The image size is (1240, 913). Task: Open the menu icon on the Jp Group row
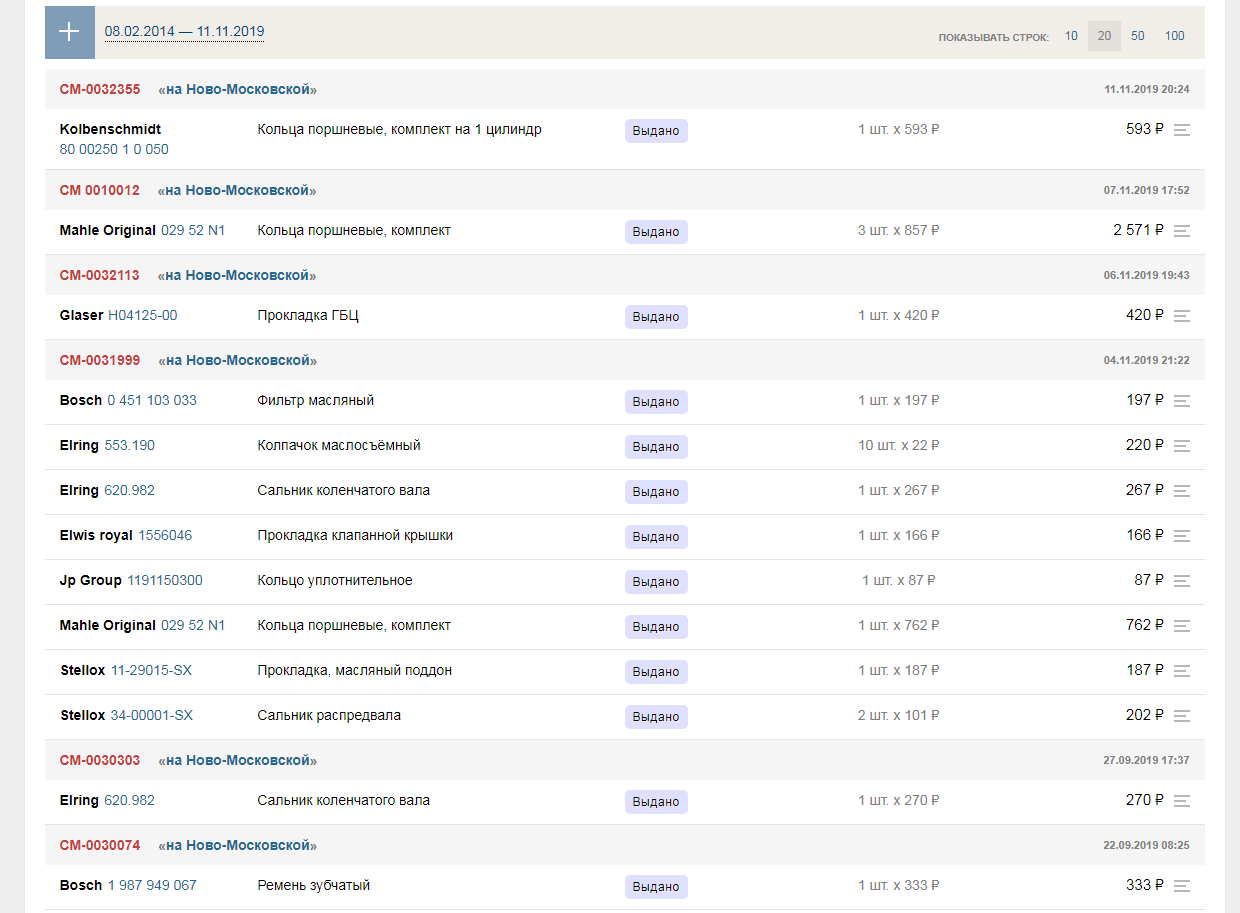[x=1182, y=581]
